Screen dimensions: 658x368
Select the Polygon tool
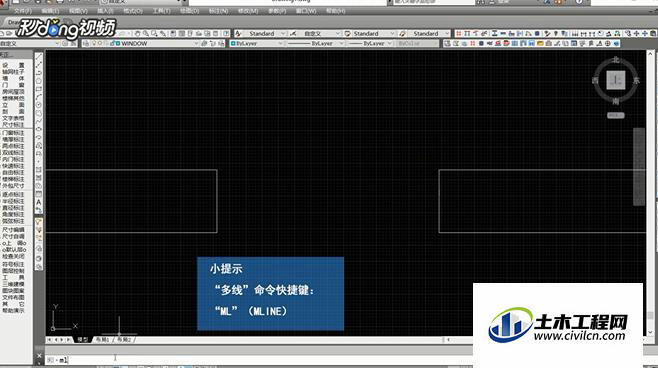click(x=39, y=81)
